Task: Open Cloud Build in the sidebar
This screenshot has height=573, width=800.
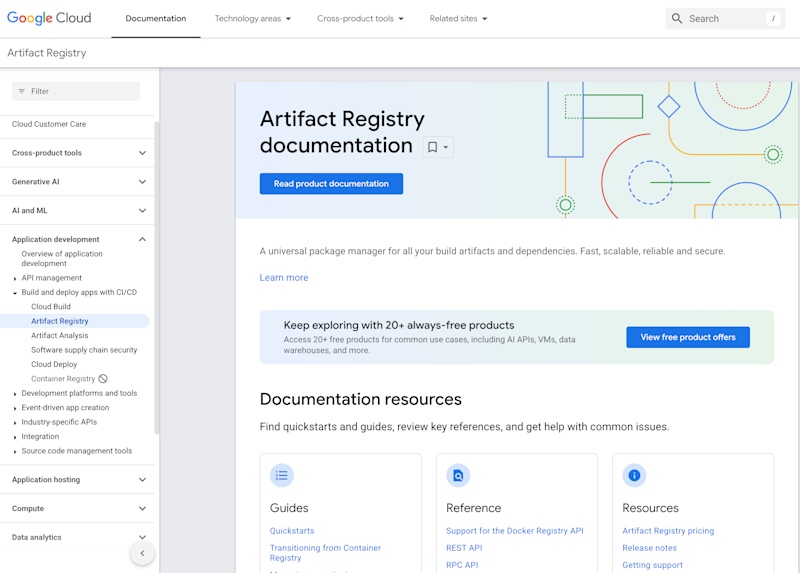Action: pos(51,307)
